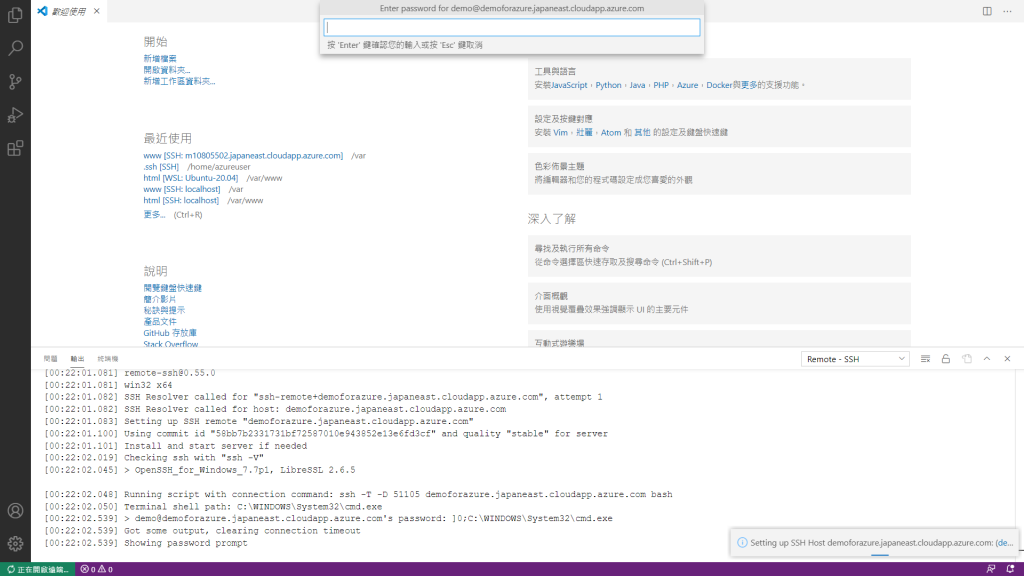Image resolution: width=1024 pixels, height=576 pixels.
Task: Open the editor More Actions ellipsis
Action: click(1007, 11)
